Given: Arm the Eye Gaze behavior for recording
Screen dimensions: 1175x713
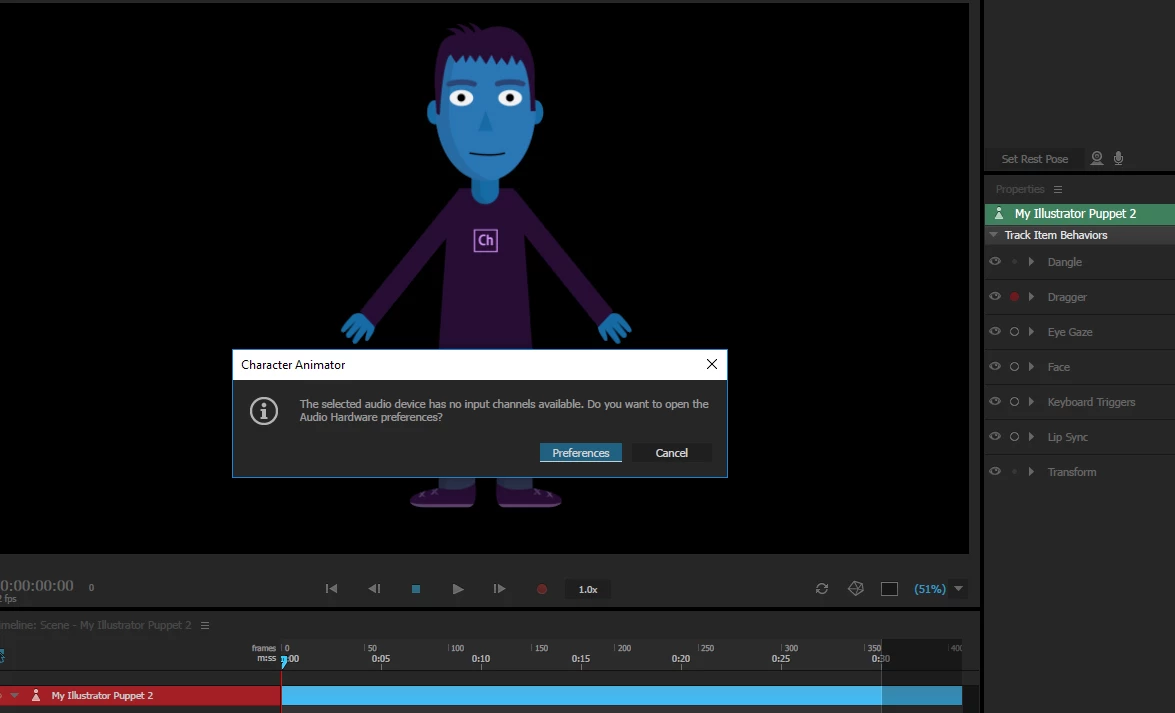Looking at the screenshot, I should tap(1014, 332).
